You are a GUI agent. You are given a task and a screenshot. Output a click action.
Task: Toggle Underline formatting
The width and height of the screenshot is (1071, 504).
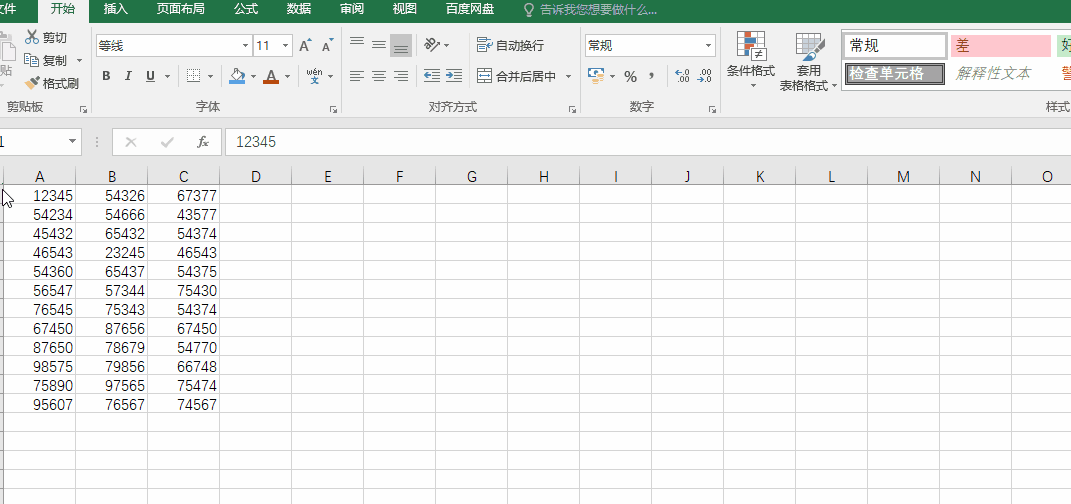tap(150, 76)
